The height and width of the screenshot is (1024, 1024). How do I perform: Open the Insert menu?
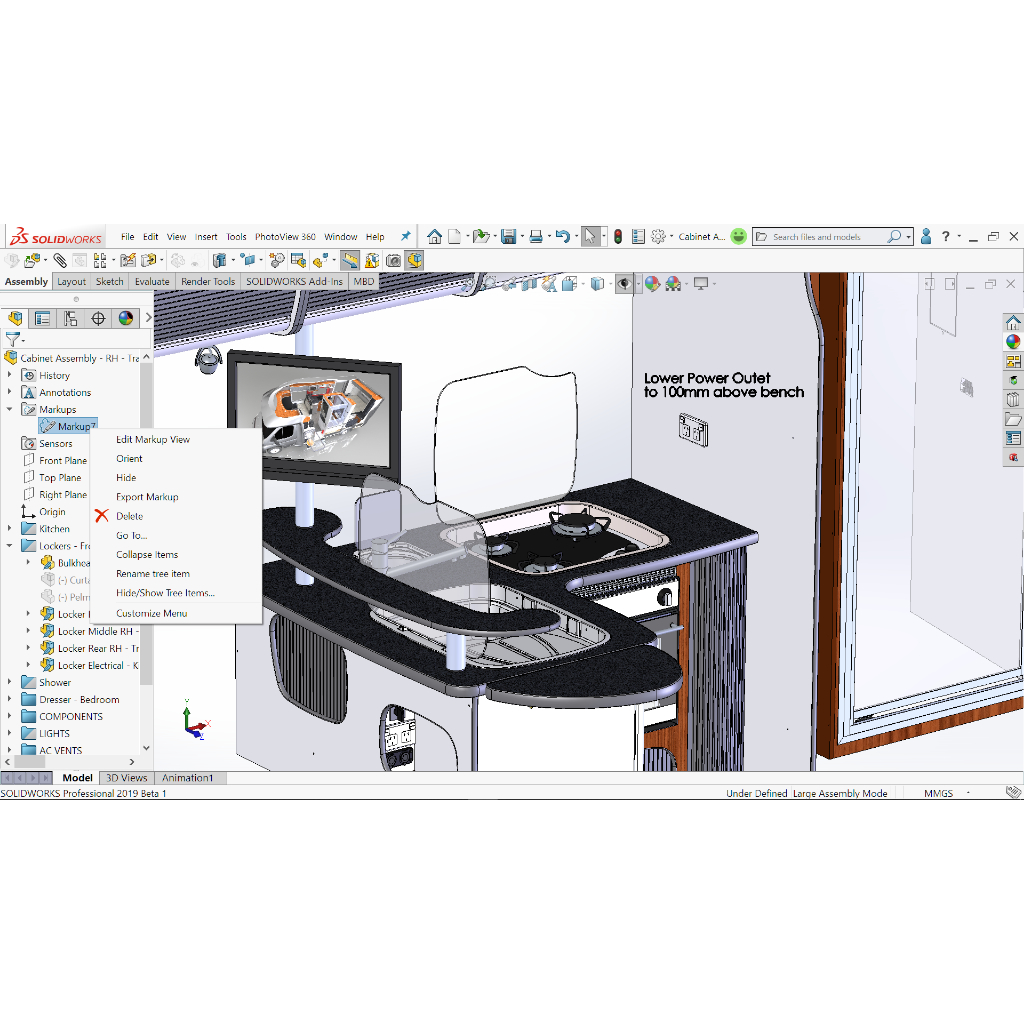tap(206, 236)
